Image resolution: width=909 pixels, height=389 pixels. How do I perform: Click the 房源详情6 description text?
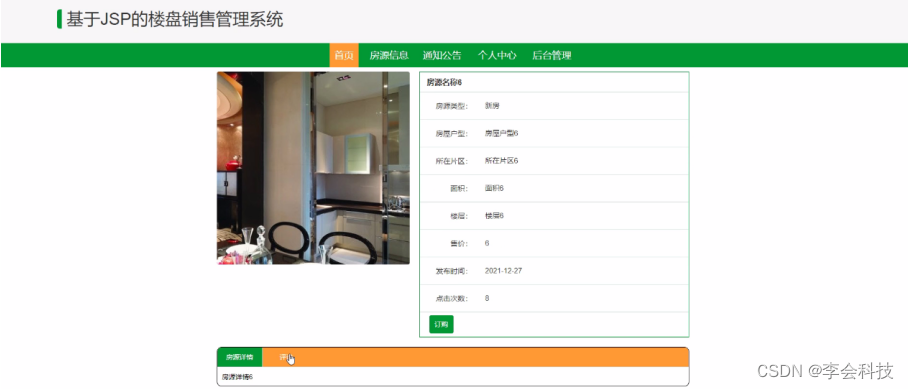[x=237, y=377]
